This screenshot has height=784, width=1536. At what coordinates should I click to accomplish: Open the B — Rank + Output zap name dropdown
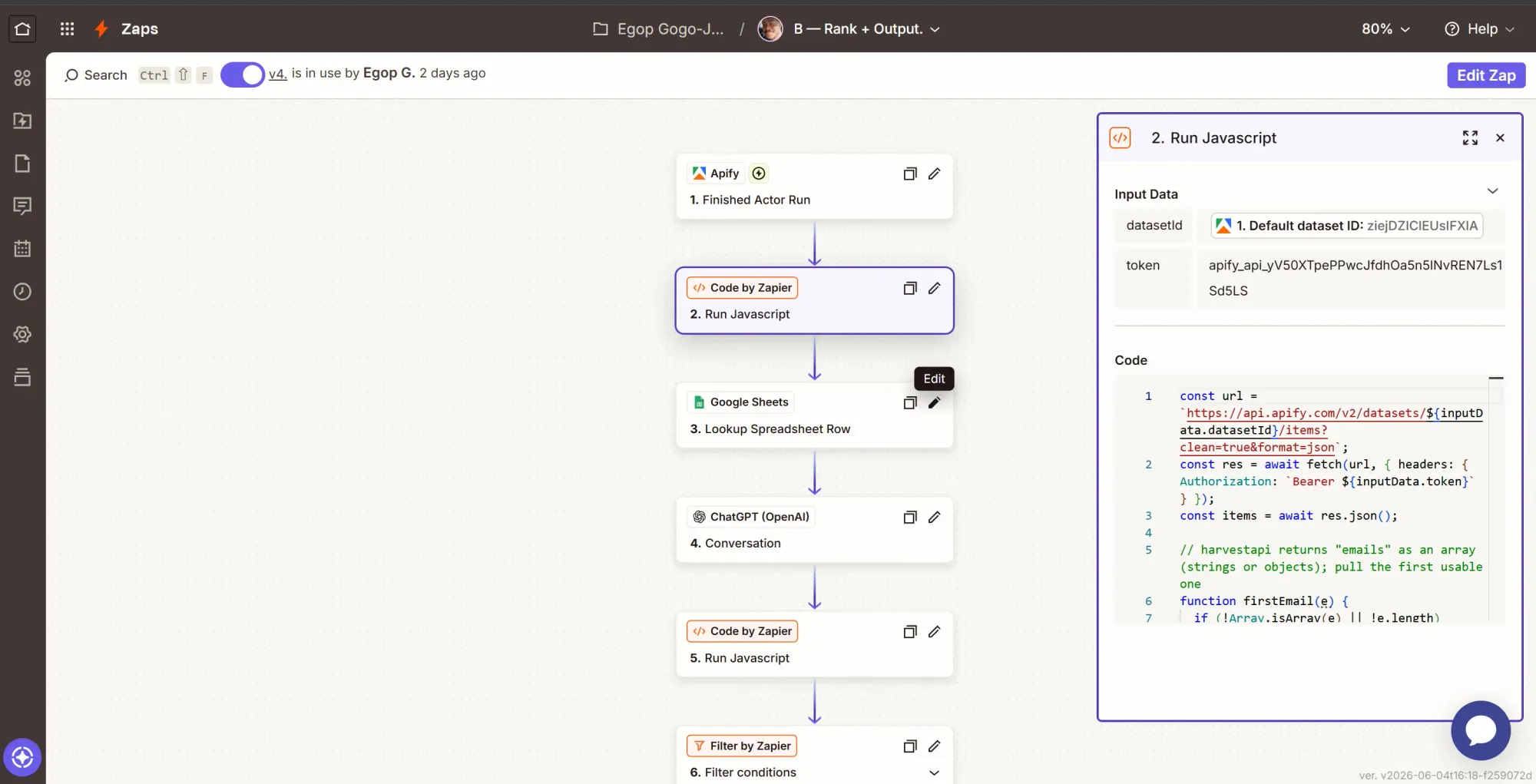click(867, 29)
